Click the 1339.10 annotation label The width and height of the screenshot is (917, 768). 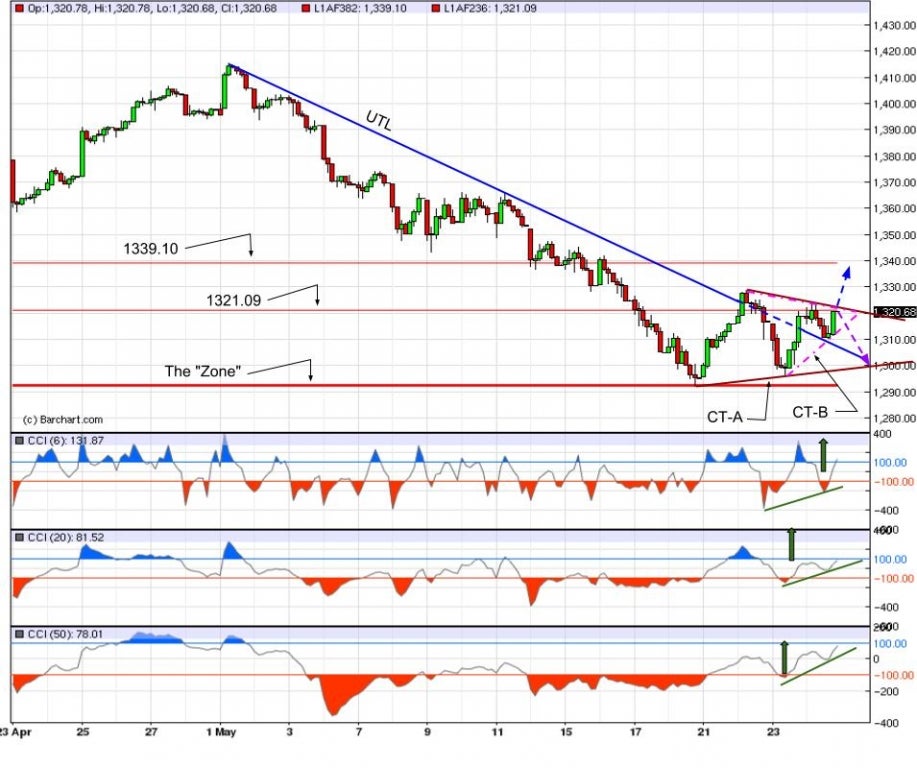click(150, 249)
